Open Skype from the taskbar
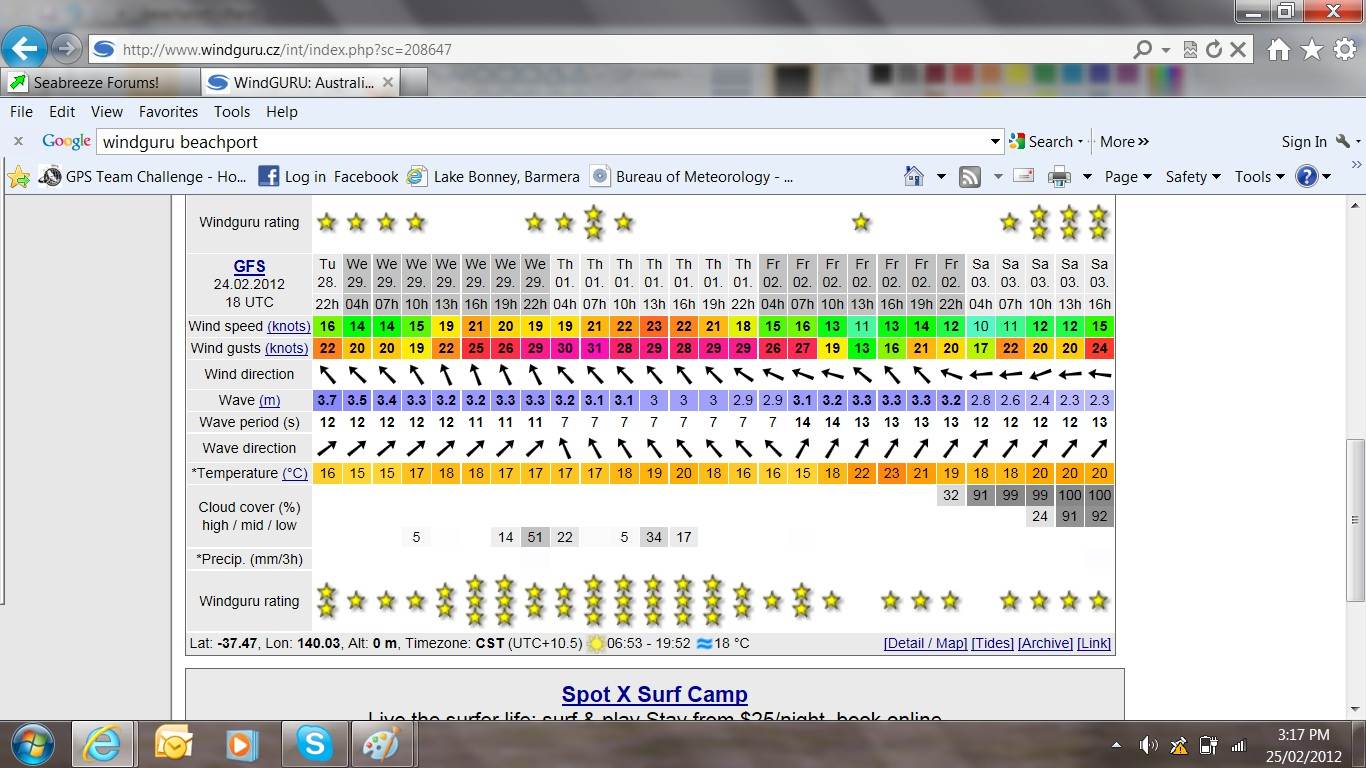This screenshot has width=1366, height=768. [314, 744]
